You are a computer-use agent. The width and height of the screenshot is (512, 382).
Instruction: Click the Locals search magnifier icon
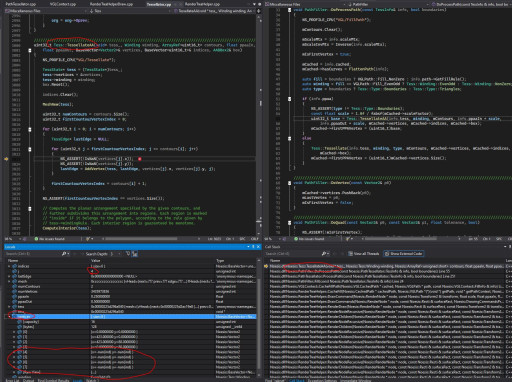coord(64,254)
